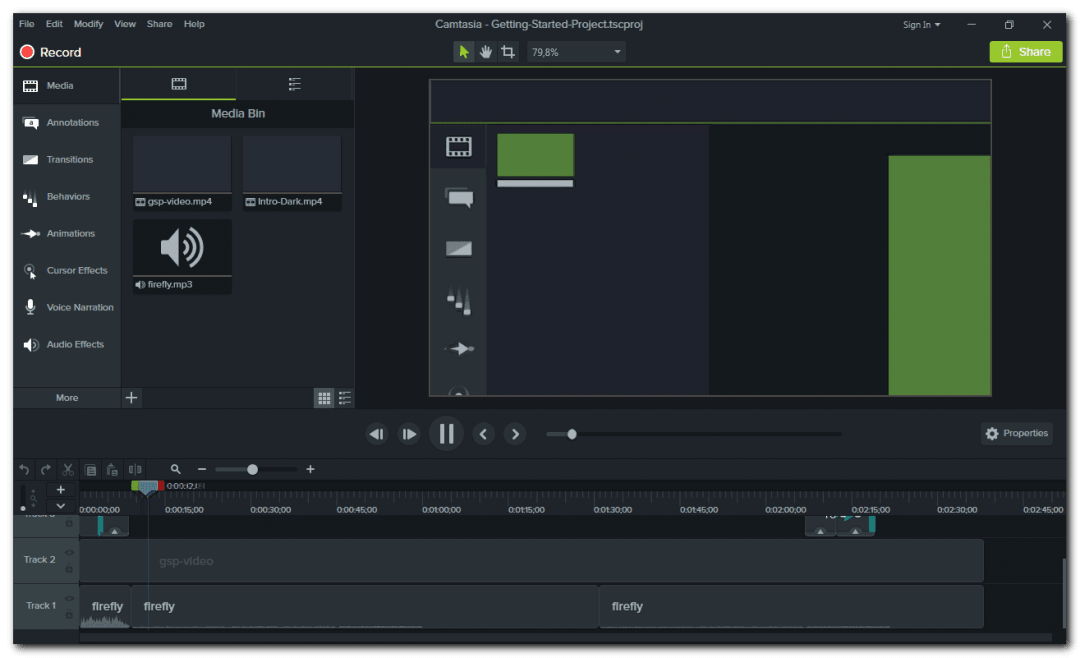Switch to the Media Bin tab
Image resolution: width=1080 pixels, height=658 pixels.
[178, 85]
